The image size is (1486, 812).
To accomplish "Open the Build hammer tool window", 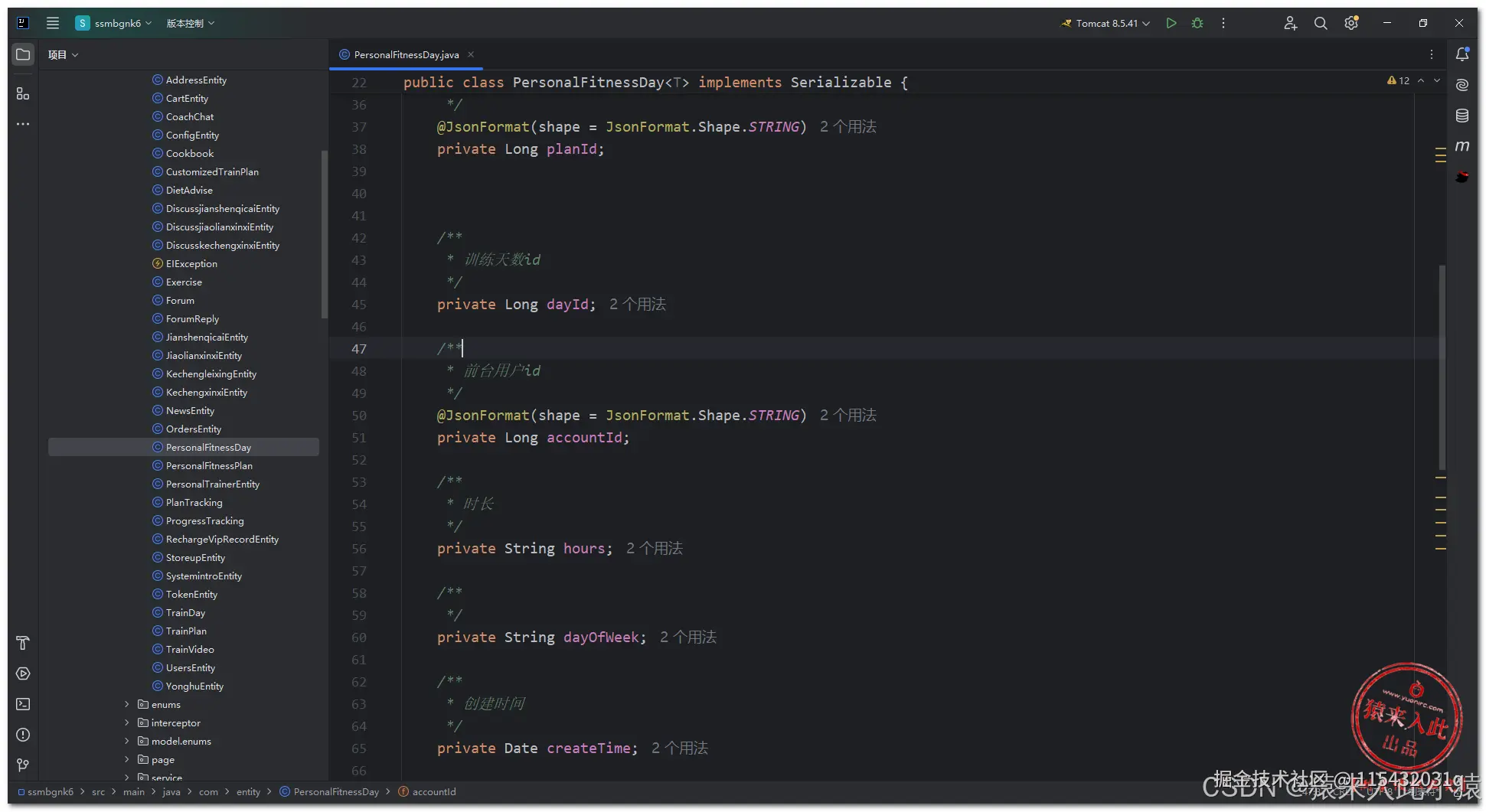I will 23,643.
